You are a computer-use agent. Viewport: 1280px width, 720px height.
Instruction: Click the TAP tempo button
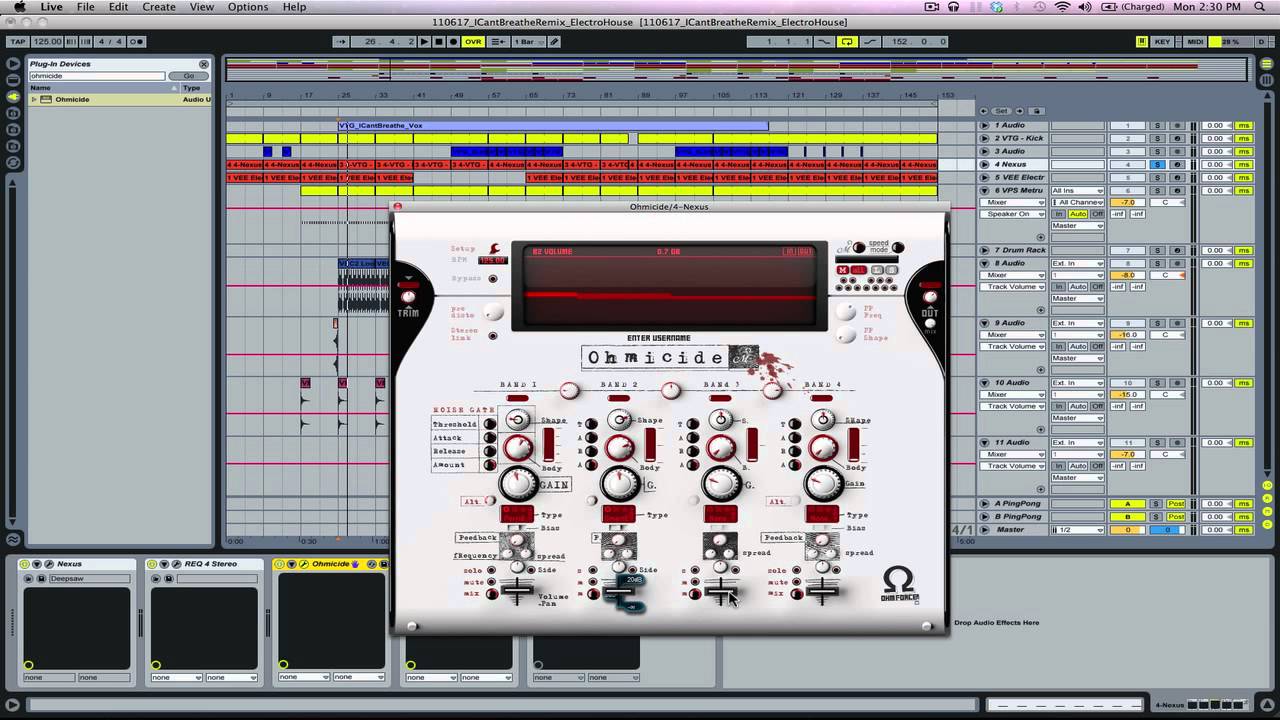point(18,42)
